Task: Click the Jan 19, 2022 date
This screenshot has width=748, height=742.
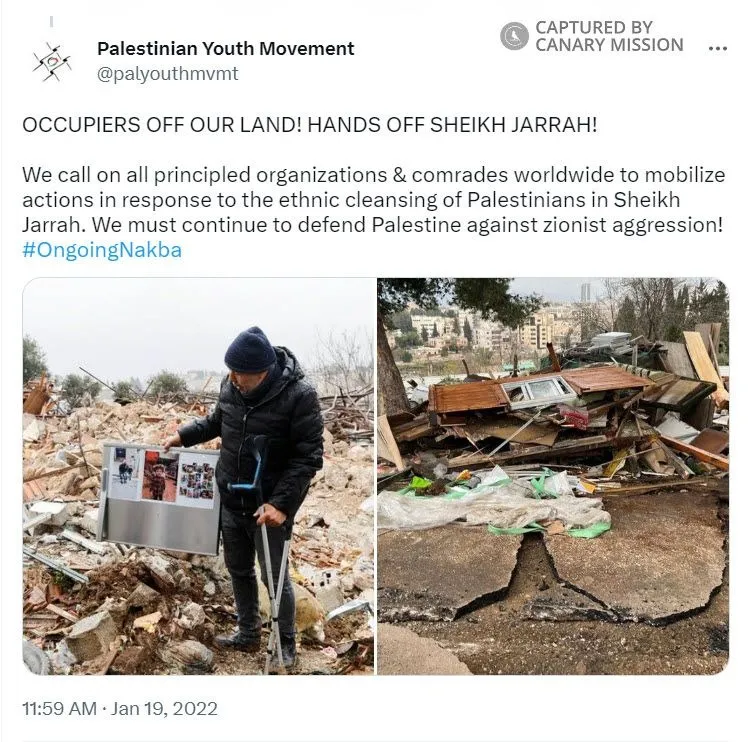Action: pos(165,709)
